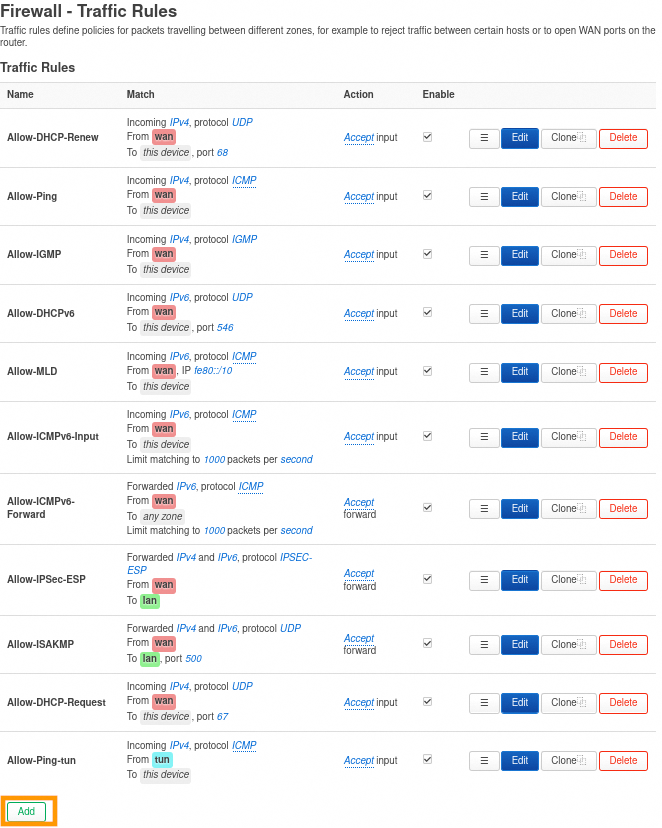
Task: Disable the Allow-DHCP-Renew rule checkbox
Action: (x=428, y=137)
